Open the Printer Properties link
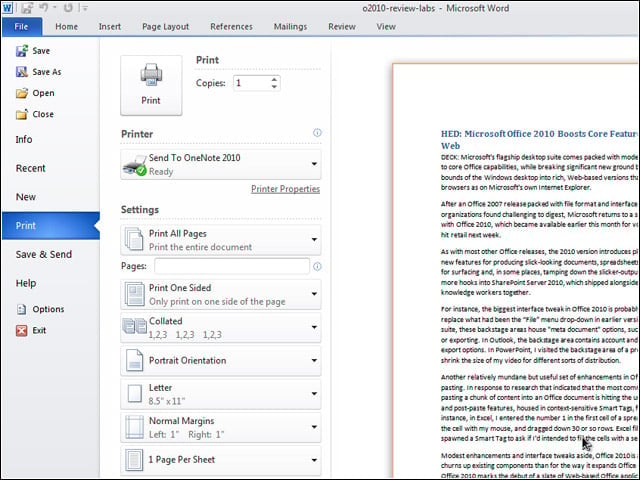The image size is (640, 480). click(x=285, y=189)
